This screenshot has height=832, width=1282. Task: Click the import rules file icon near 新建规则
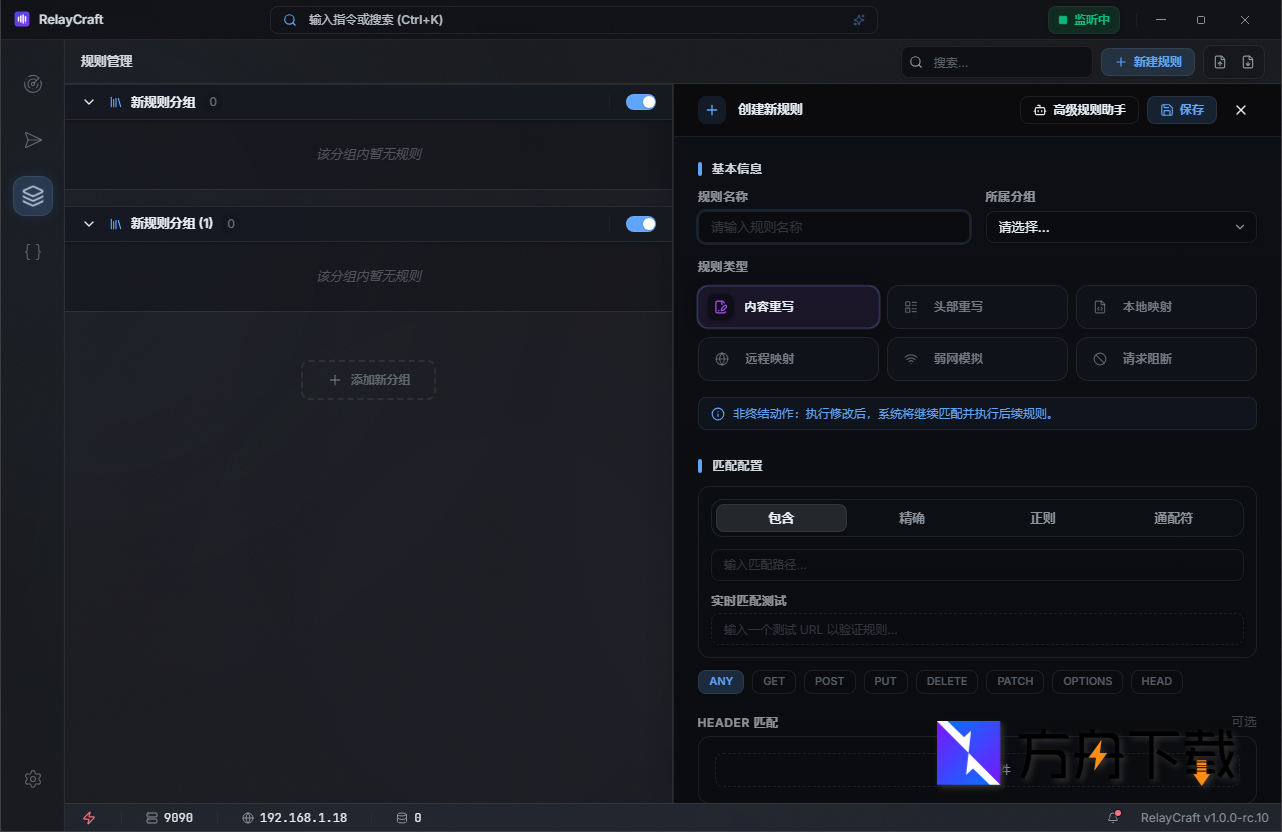pyautogui.click(x=1219, y=61)
